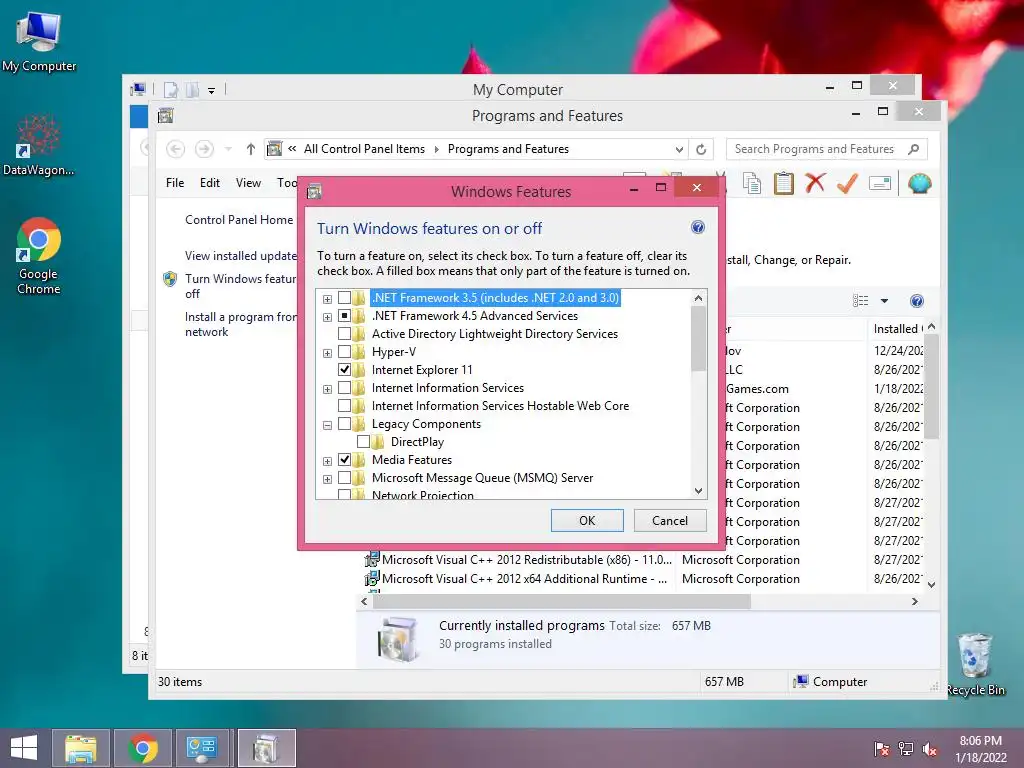Click All Control Panel Items breadcrumb
This screenshot has height=768, width=1024.
tap(364, 149)
